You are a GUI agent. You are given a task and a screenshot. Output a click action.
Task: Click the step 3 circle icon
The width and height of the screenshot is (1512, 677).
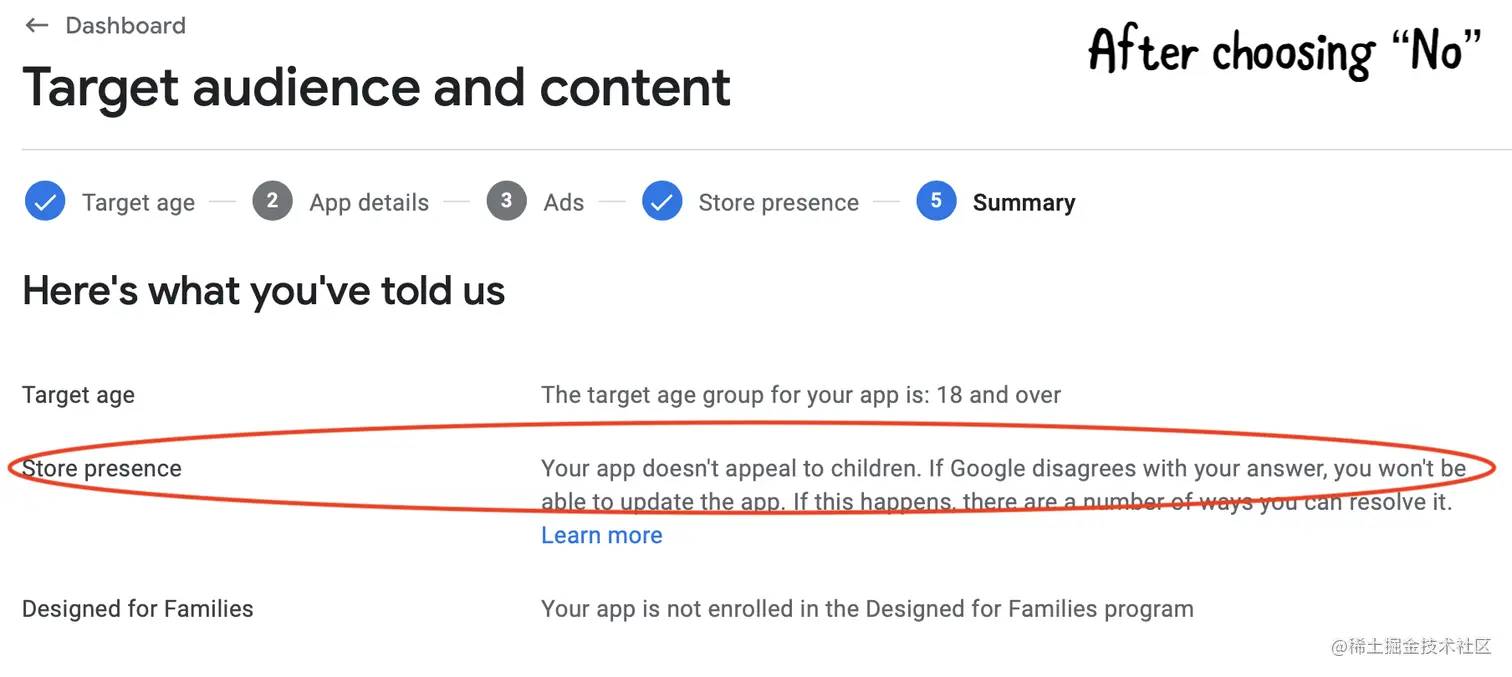point(506,201)
